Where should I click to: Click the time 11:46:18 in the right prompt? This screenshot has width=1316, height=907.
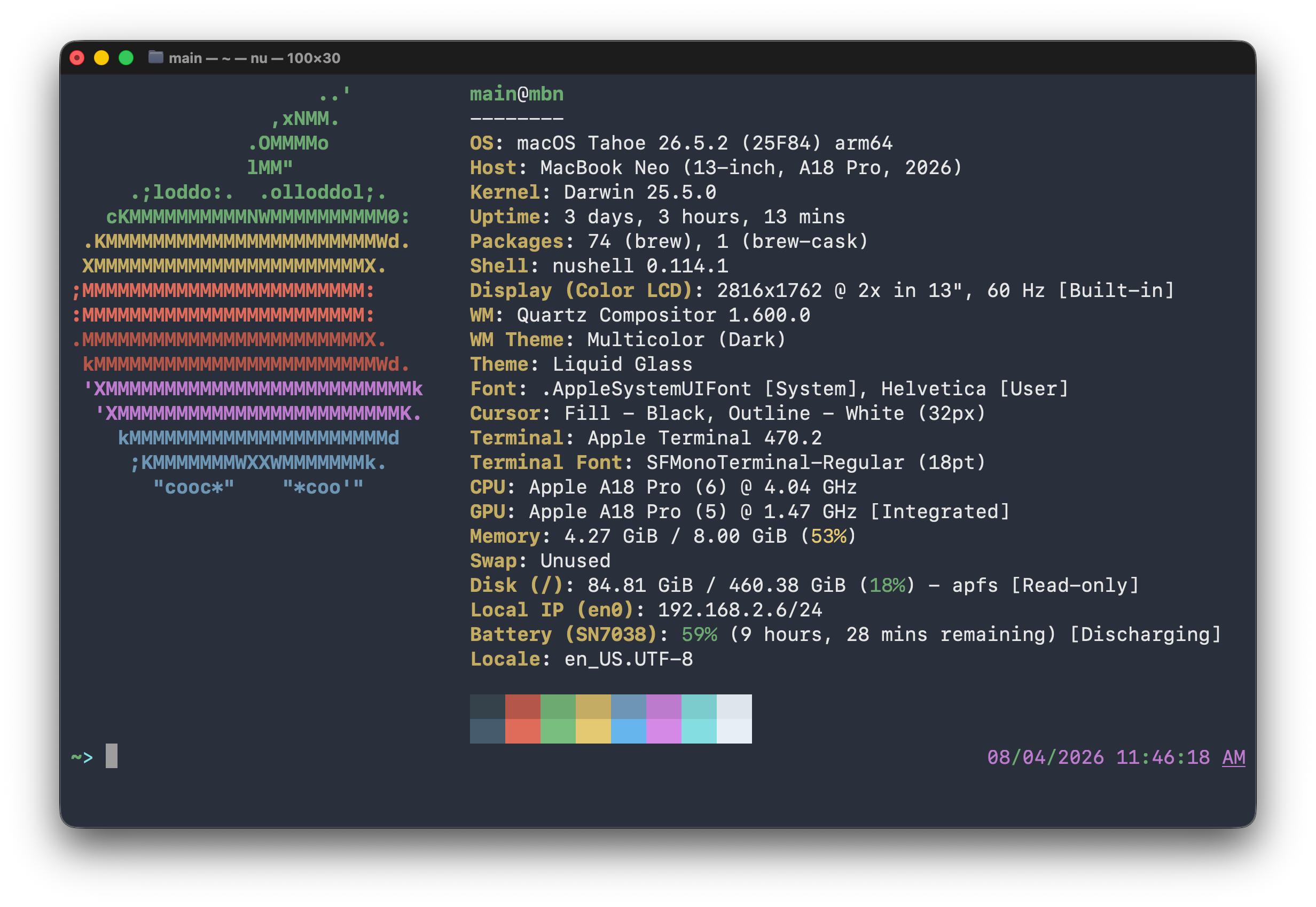(1163, 757)
